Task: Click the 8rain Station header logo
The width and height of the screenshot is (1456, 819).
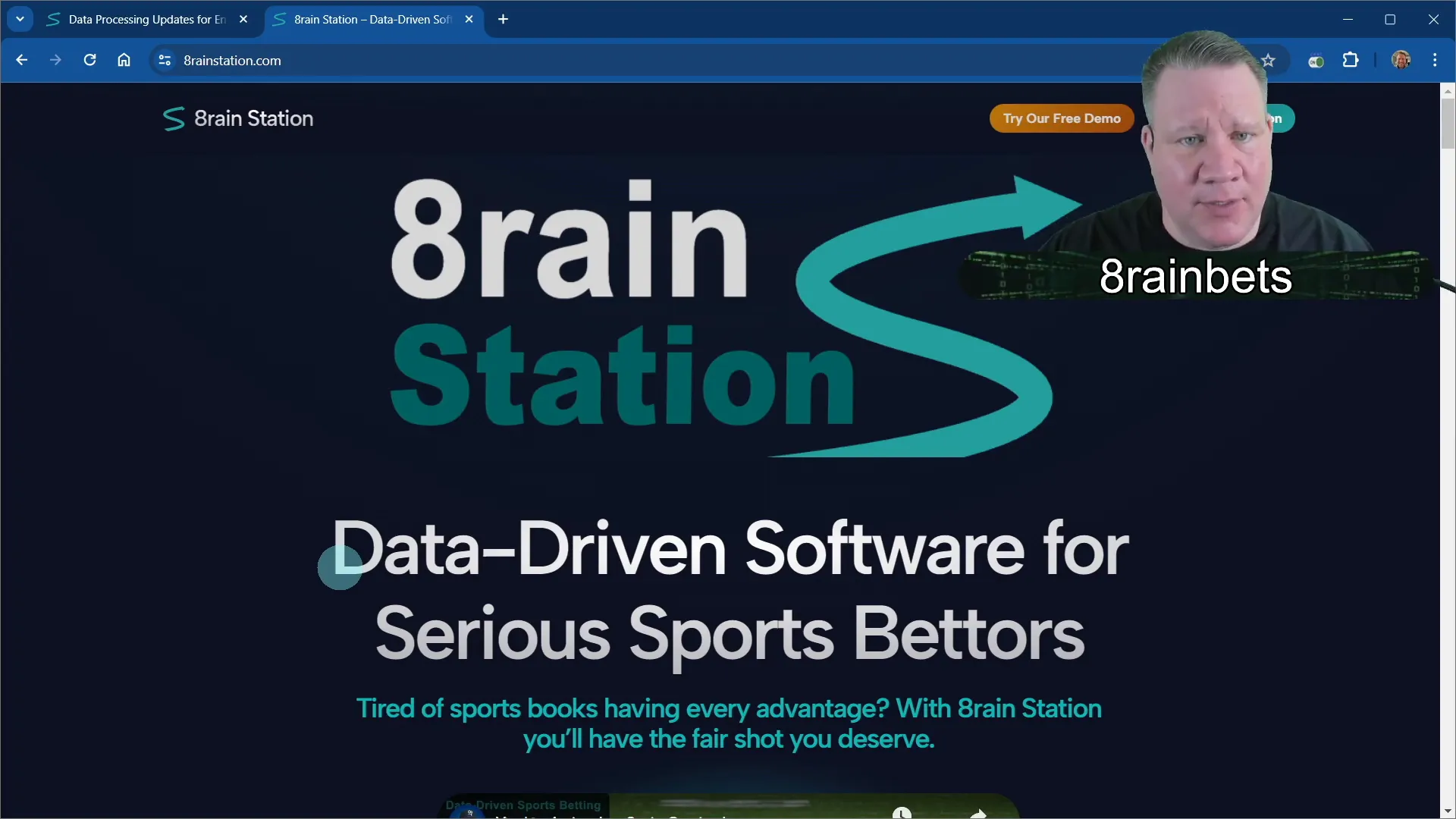Action: [x=237, y=118]
